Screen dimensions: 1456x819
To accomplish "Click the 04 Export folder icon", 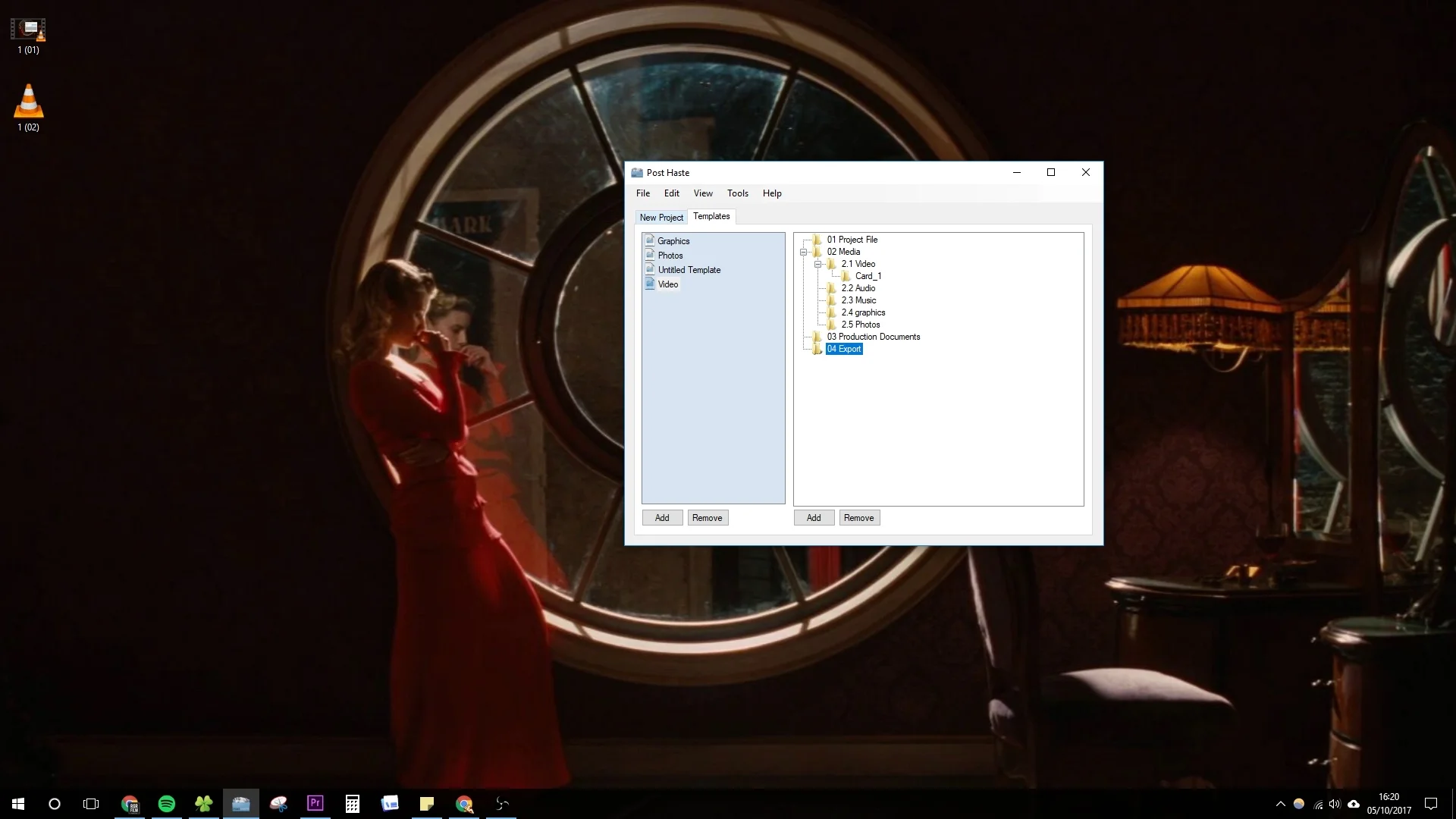I will click(817, 349).
